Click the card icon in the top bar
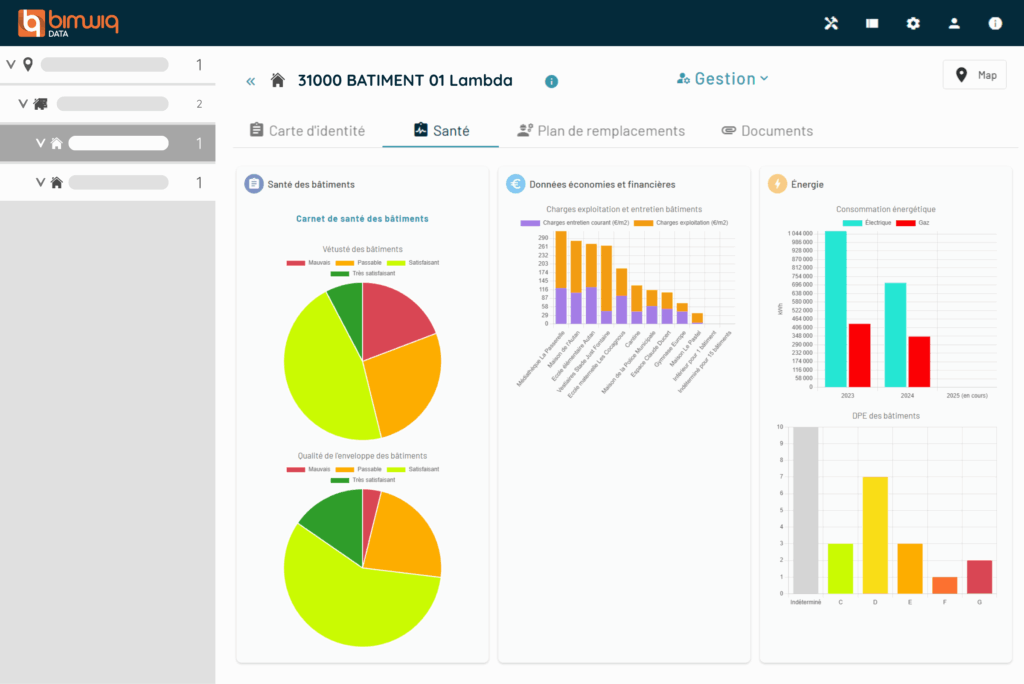The width and height of the screenshot is (1024, 684). [x=872, y=23]
